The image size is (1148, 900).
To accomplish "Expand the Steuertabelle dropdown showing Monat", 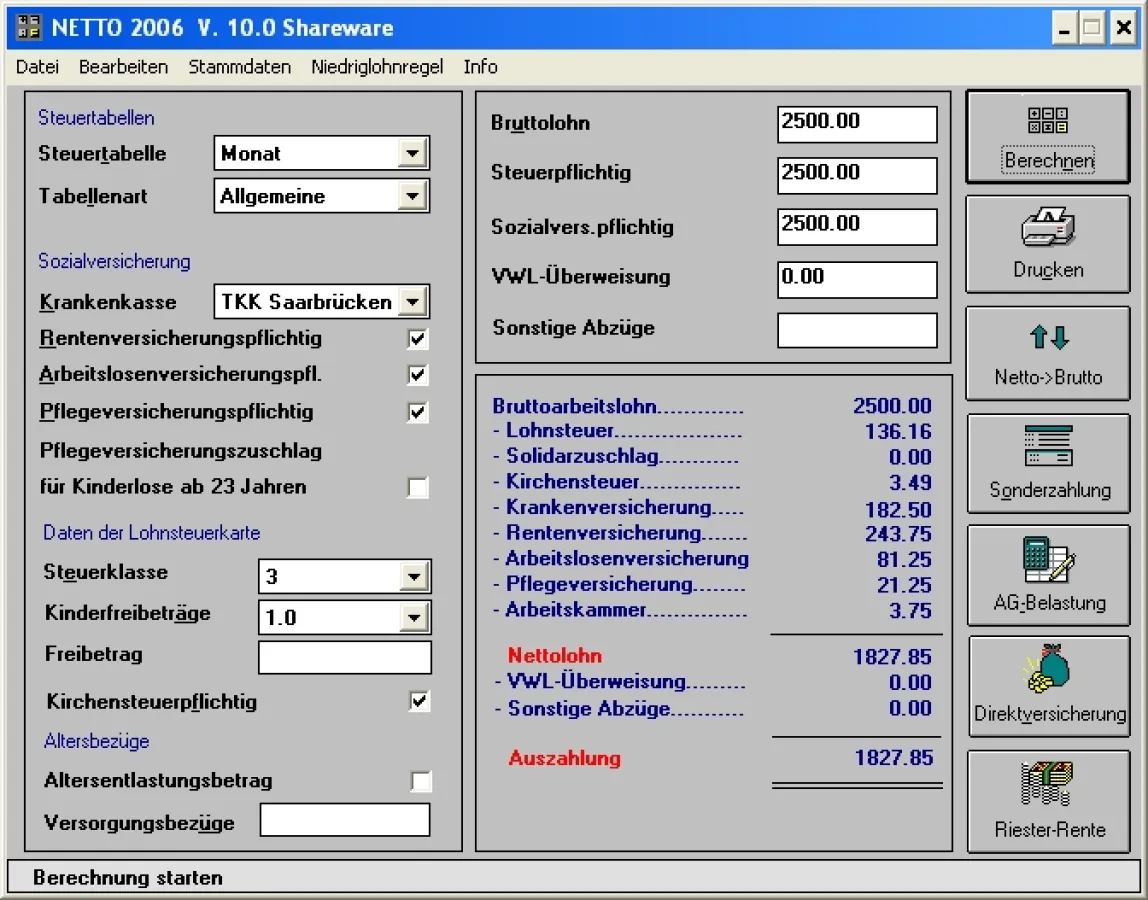I will (411, 154).
